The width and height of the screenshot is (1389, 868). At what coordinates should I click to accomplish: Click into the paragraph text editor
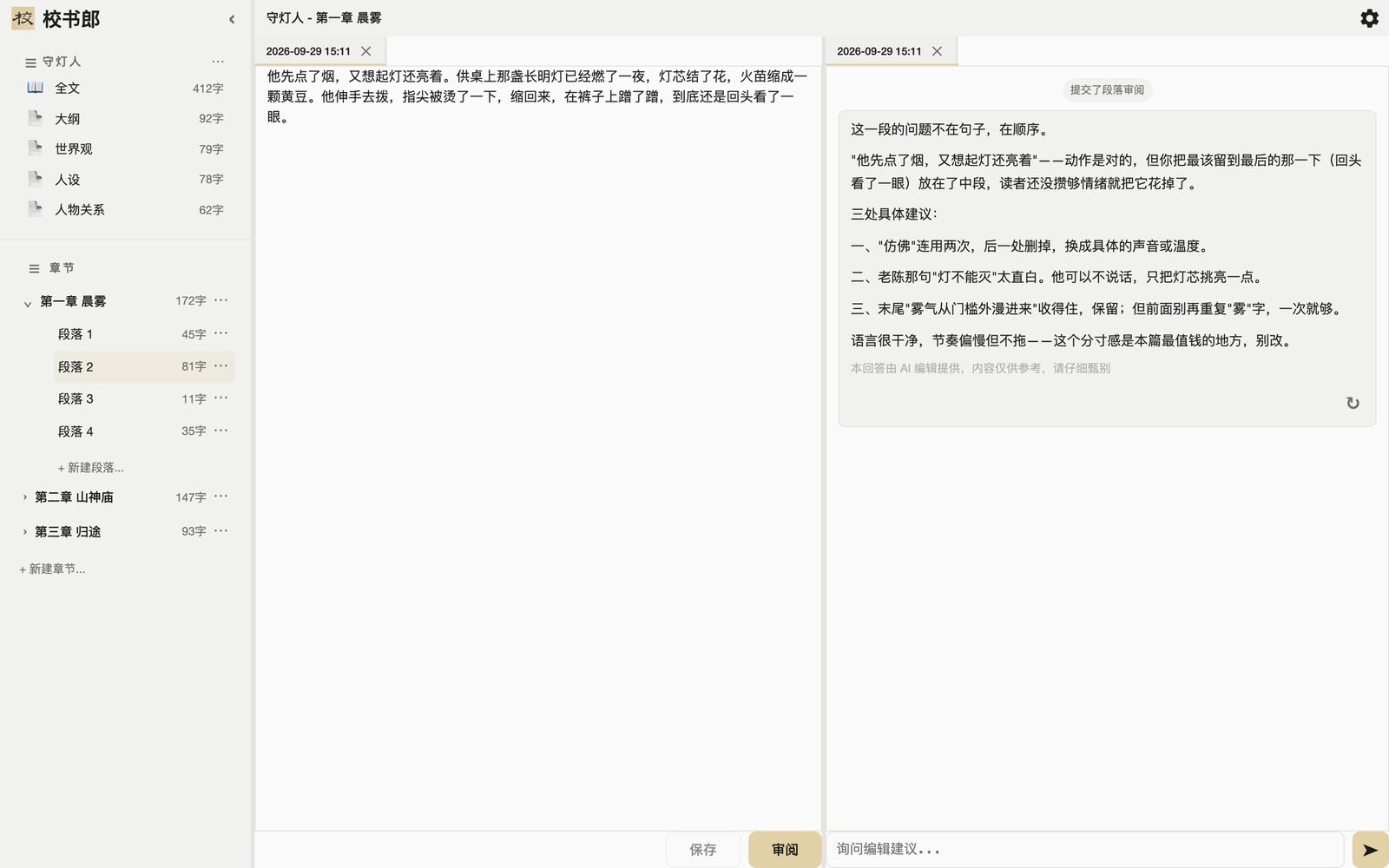point(537,447)
